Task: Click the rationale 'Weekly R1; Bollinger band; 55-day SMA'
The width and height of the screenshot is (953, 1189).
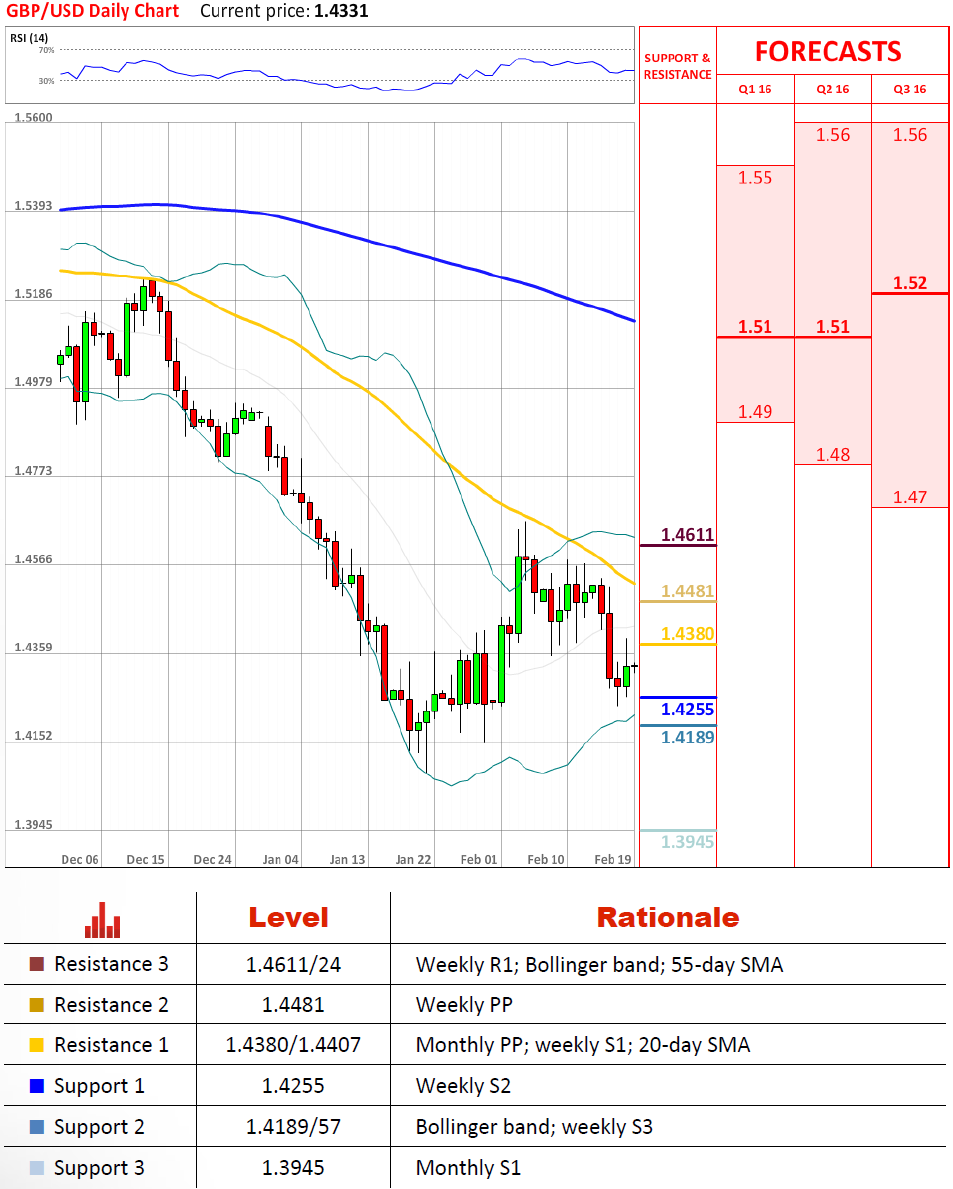Action: click(x=600, y=965)
